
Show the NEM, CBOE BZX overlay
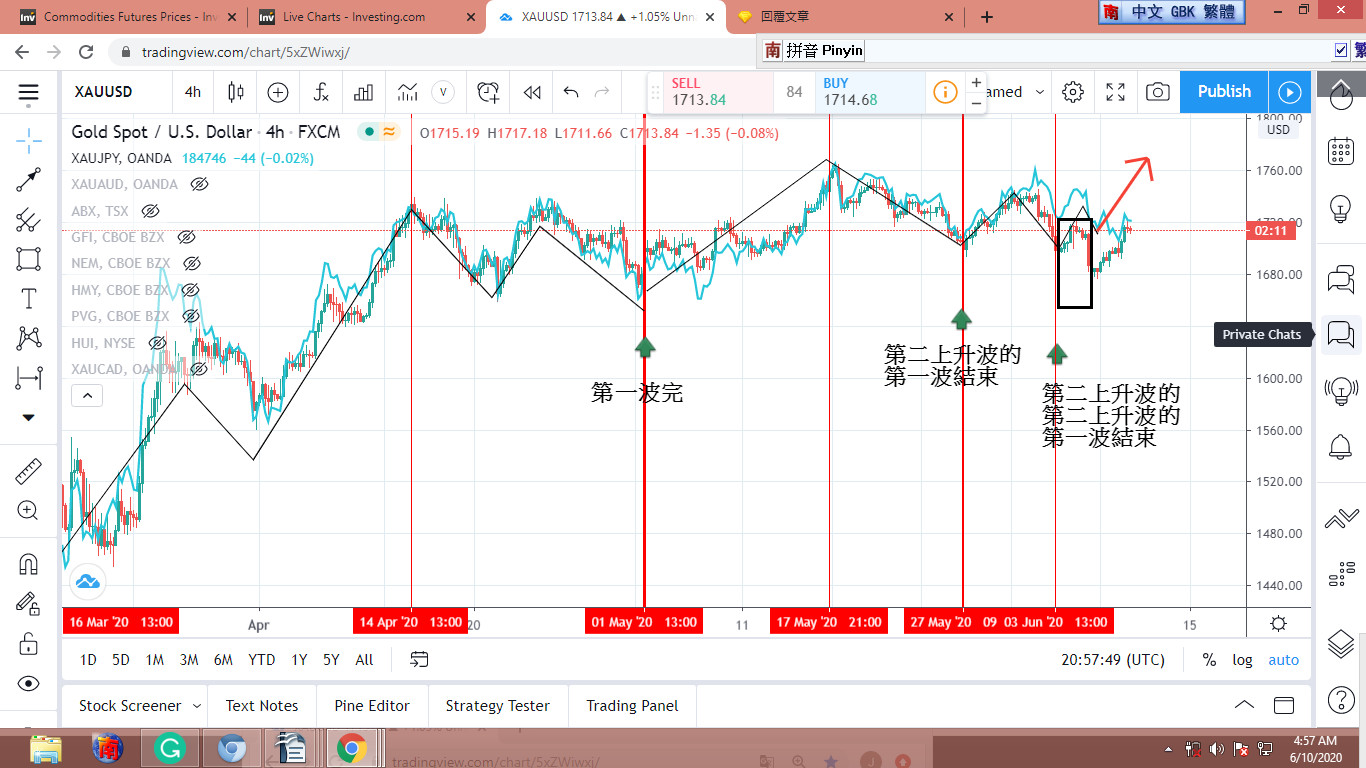pos(192,263)
